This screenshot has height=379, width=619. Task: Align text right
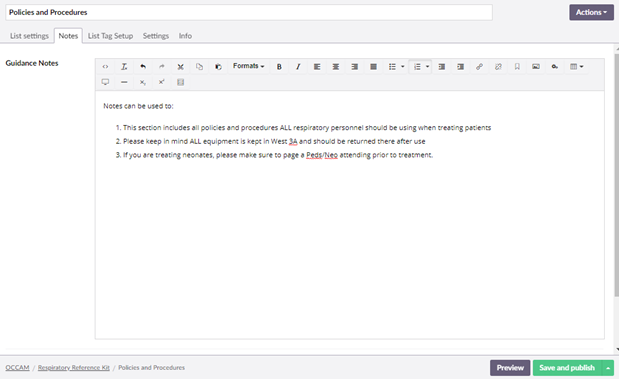[x=355, y=67]
